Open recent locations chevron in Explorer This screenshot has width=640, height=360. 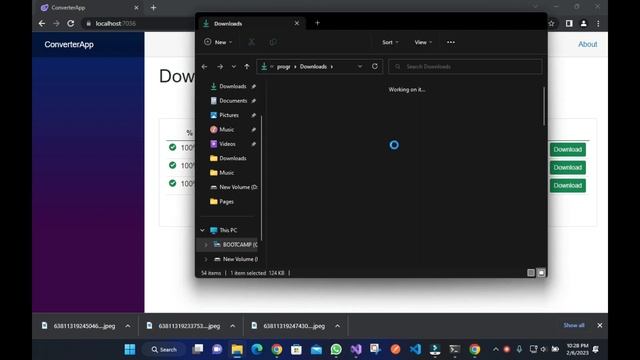click(x=233, y=67)
